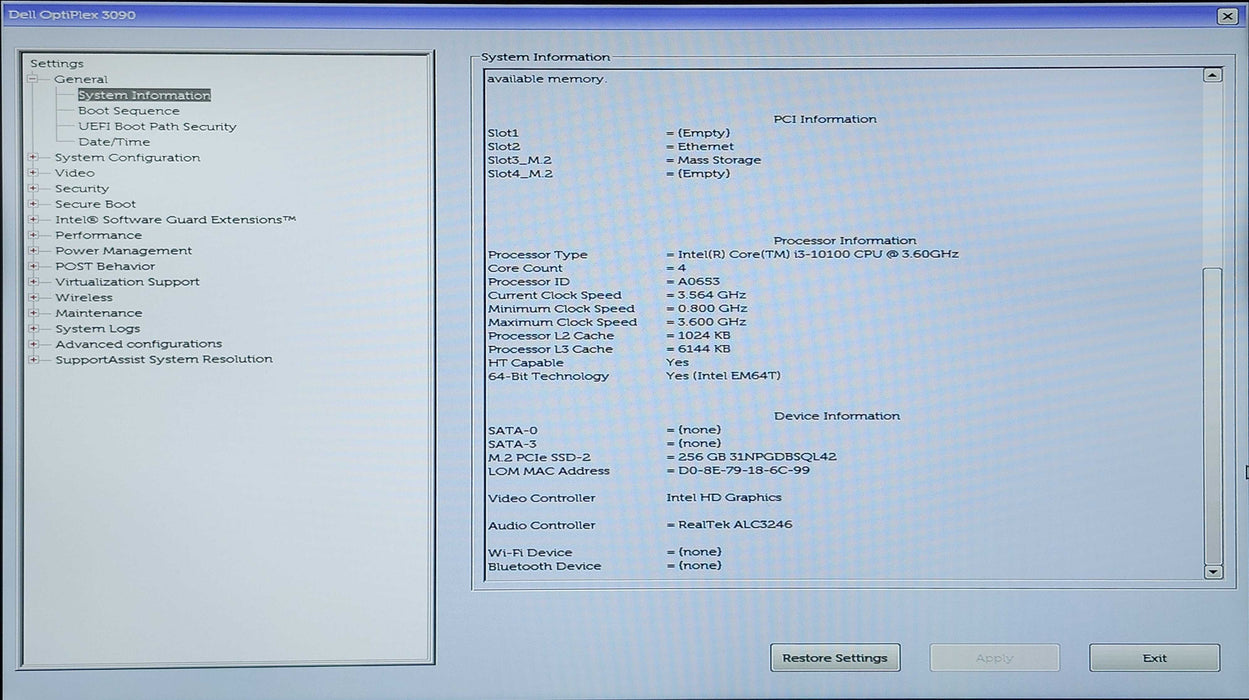Click the Restore Settings button
This screenshot has height=700, width=1249.
(834, 658)
